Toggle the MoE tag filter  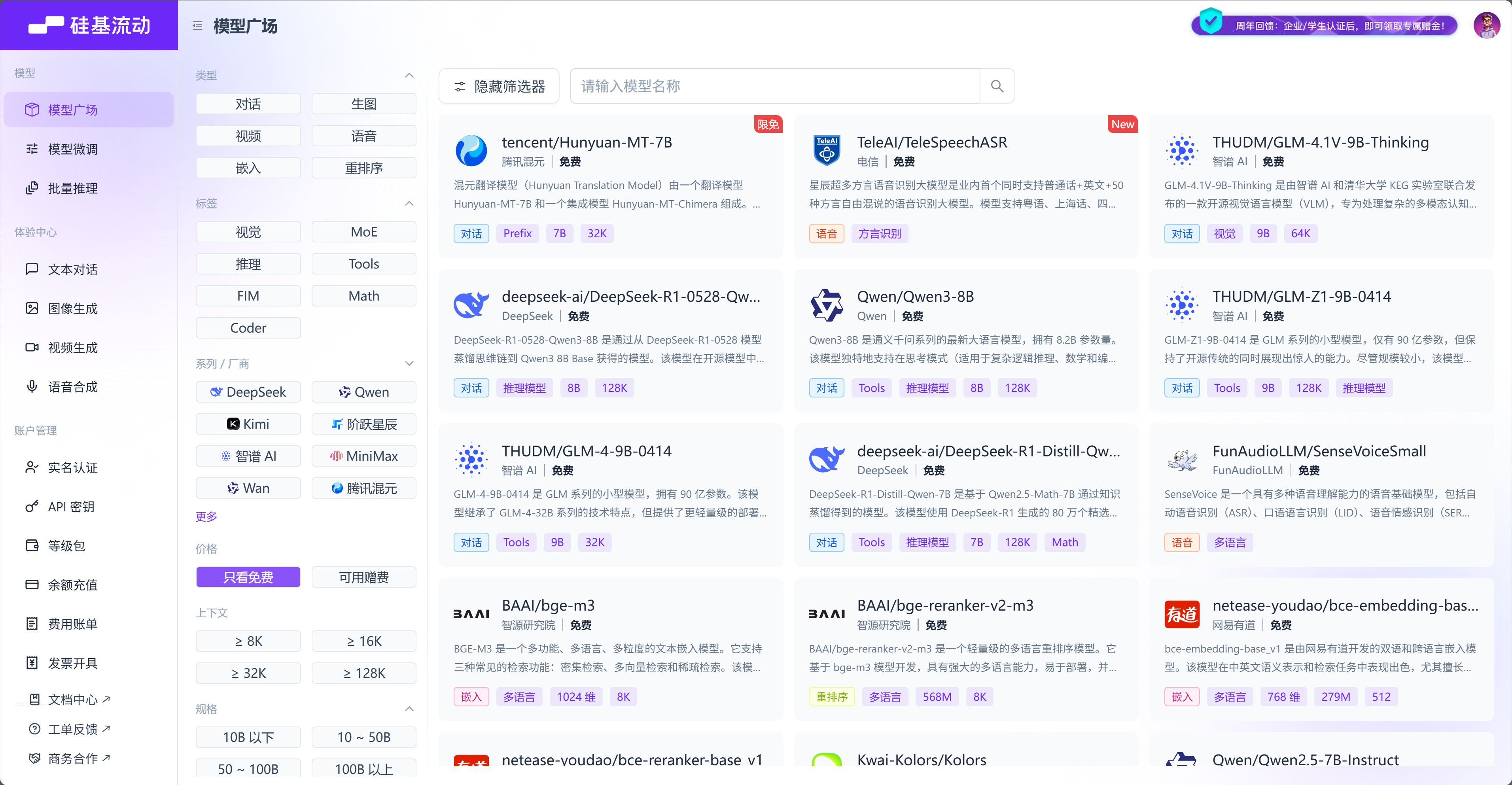(x=363, y=232)
